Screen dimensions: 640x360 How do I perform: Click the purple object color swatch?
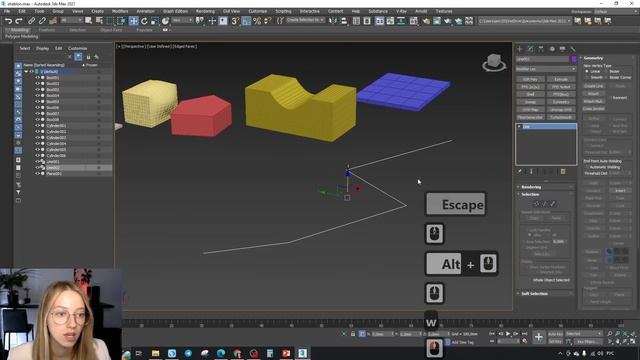[x=573, y=59]
